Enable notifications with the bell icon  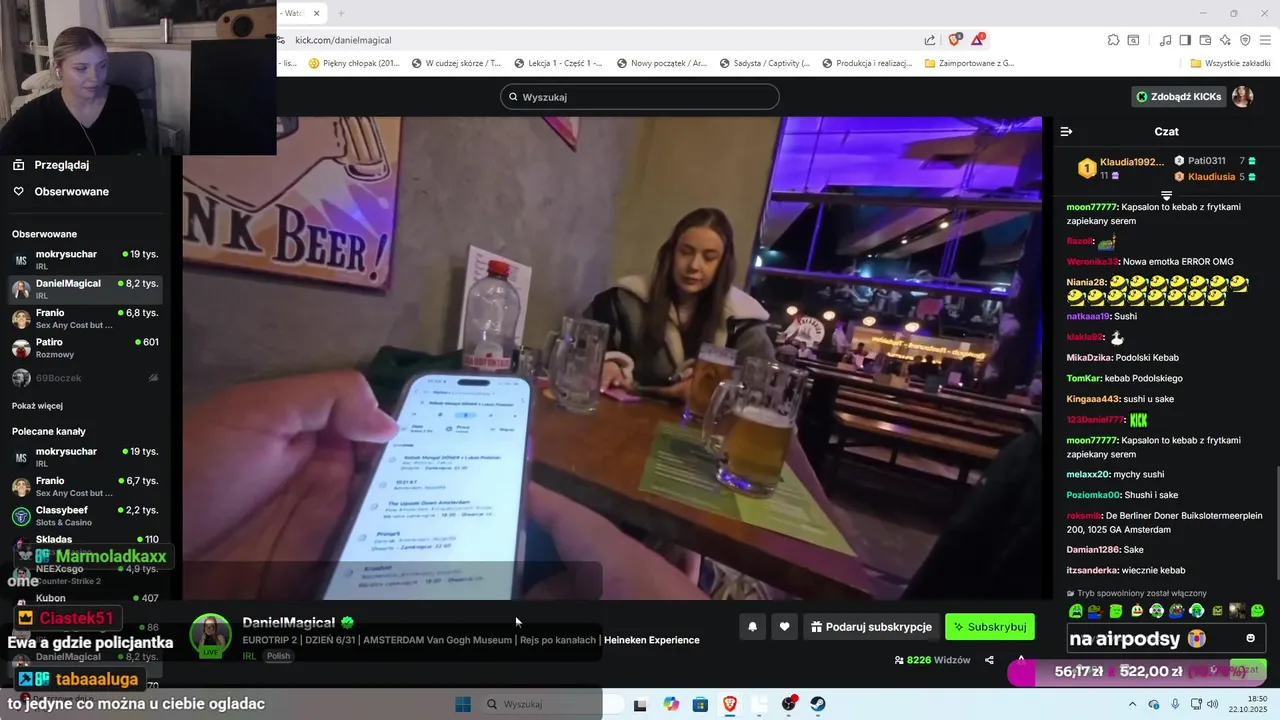(753, 627)
